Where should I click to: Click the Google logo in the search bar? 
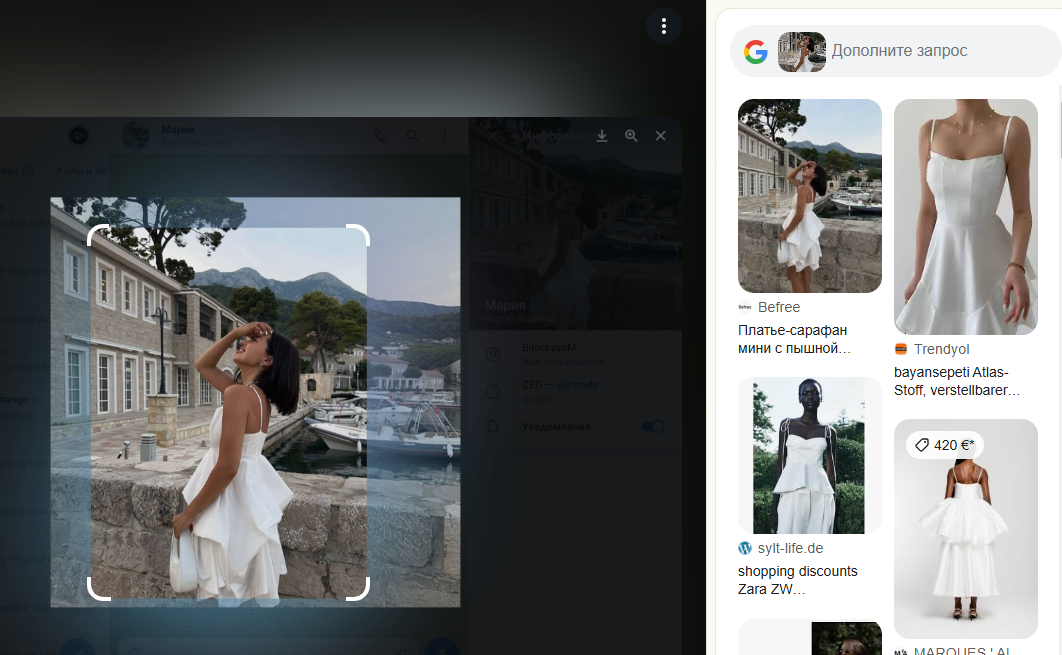tap(756, 51)
